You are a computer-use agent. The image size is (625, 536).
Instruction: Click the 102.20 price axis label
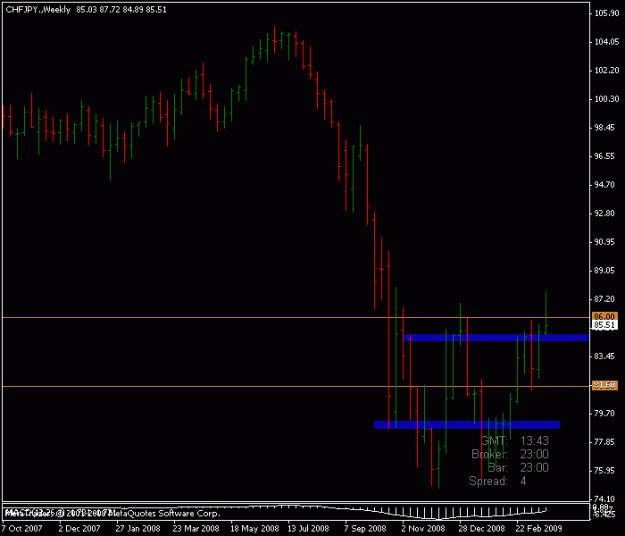(x=607, y=70)
